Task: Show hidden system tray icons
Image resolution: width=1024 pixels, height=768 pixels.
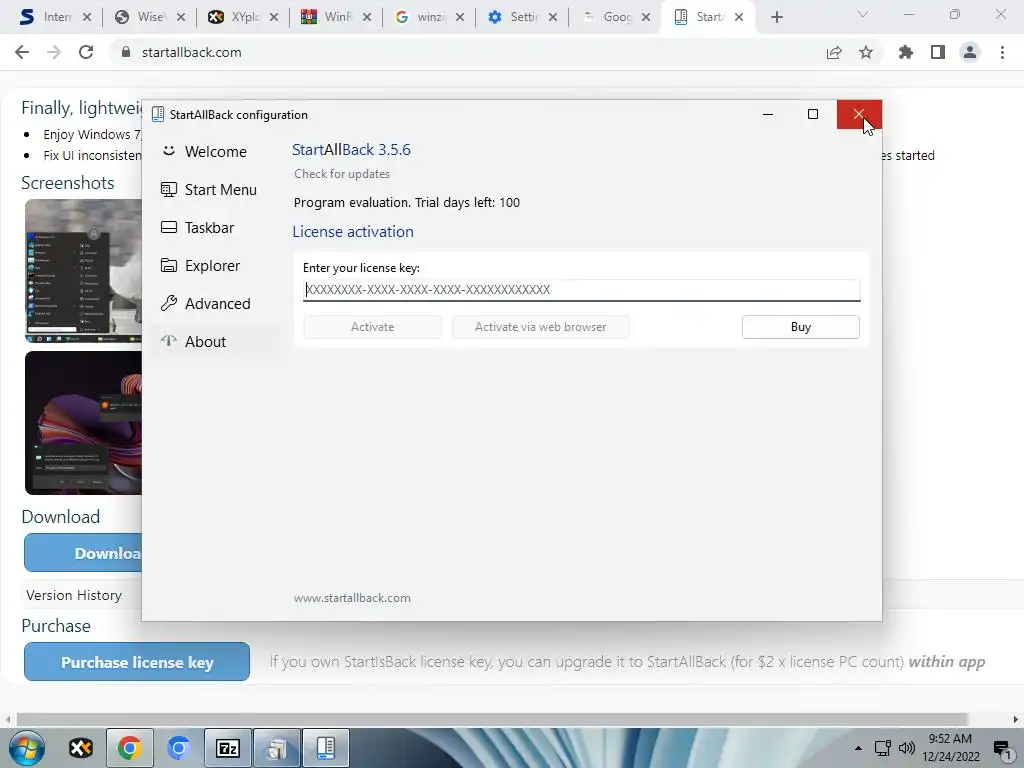Action: coord(859,748)
